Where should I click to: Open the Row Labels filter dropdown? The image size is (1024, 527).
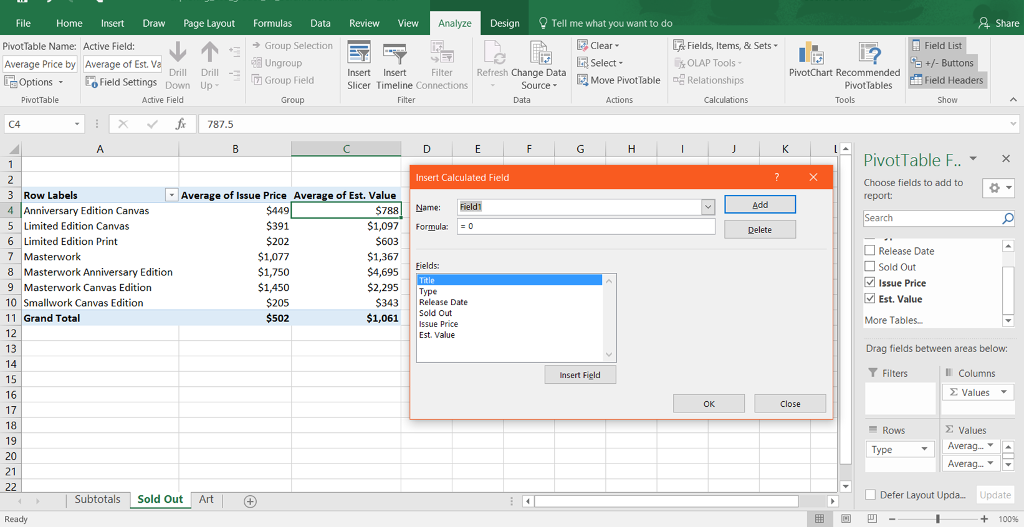(171, 195)
